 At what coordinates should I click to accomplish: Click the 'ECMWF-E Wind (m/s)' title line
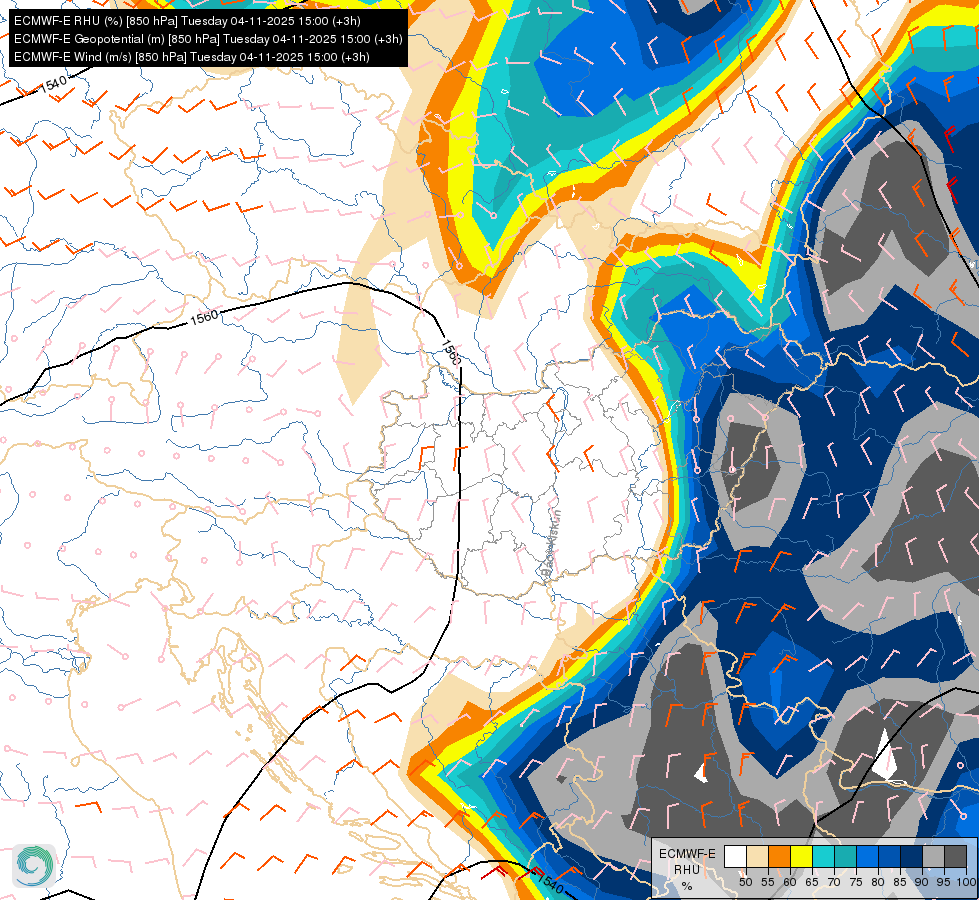pyautogui.click(x=192, y=57)
